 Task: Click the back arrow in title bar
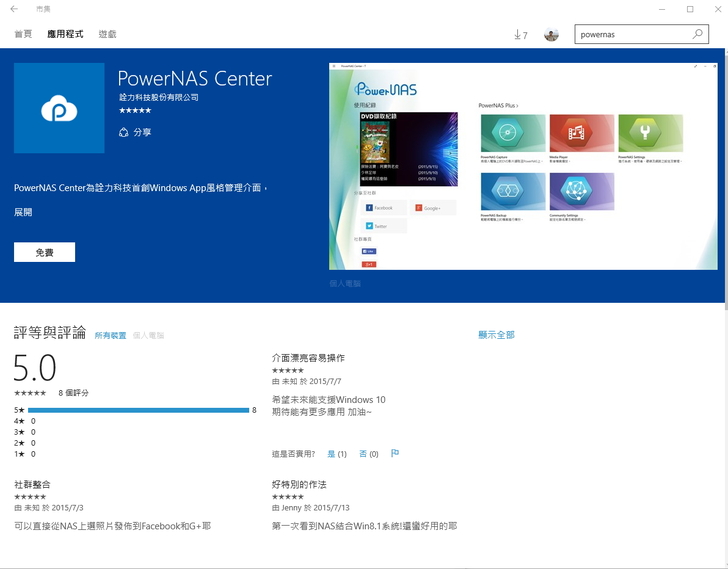click(x=13, y=9)
